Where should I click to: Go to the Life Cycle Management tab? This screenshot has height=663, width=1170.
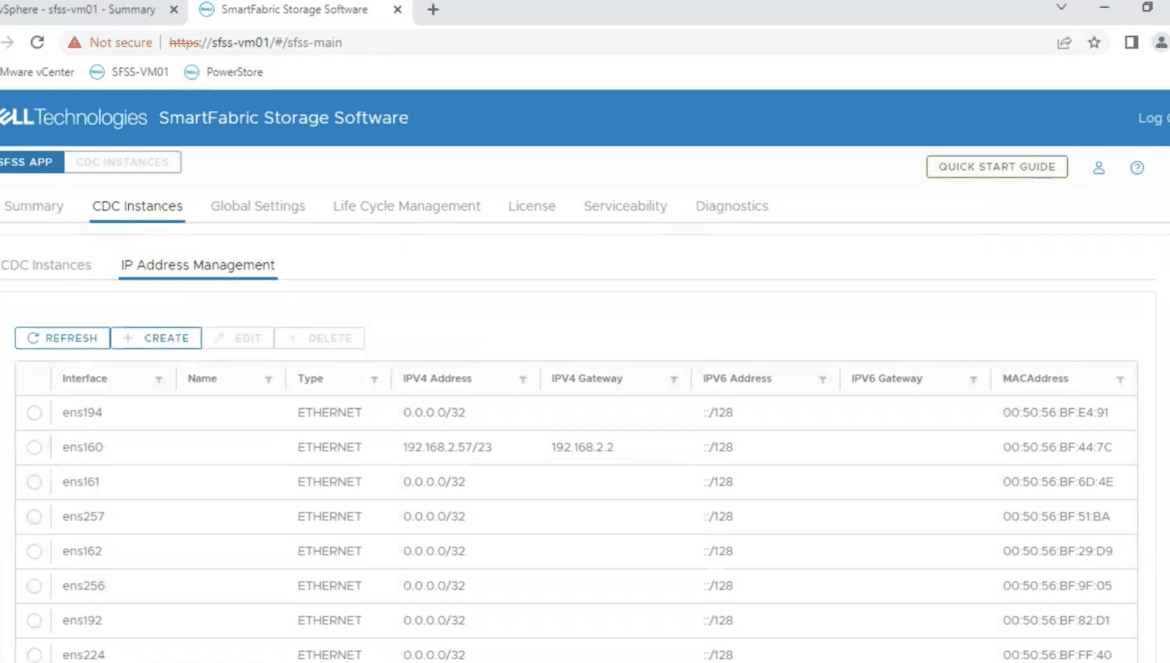[407, 207]
